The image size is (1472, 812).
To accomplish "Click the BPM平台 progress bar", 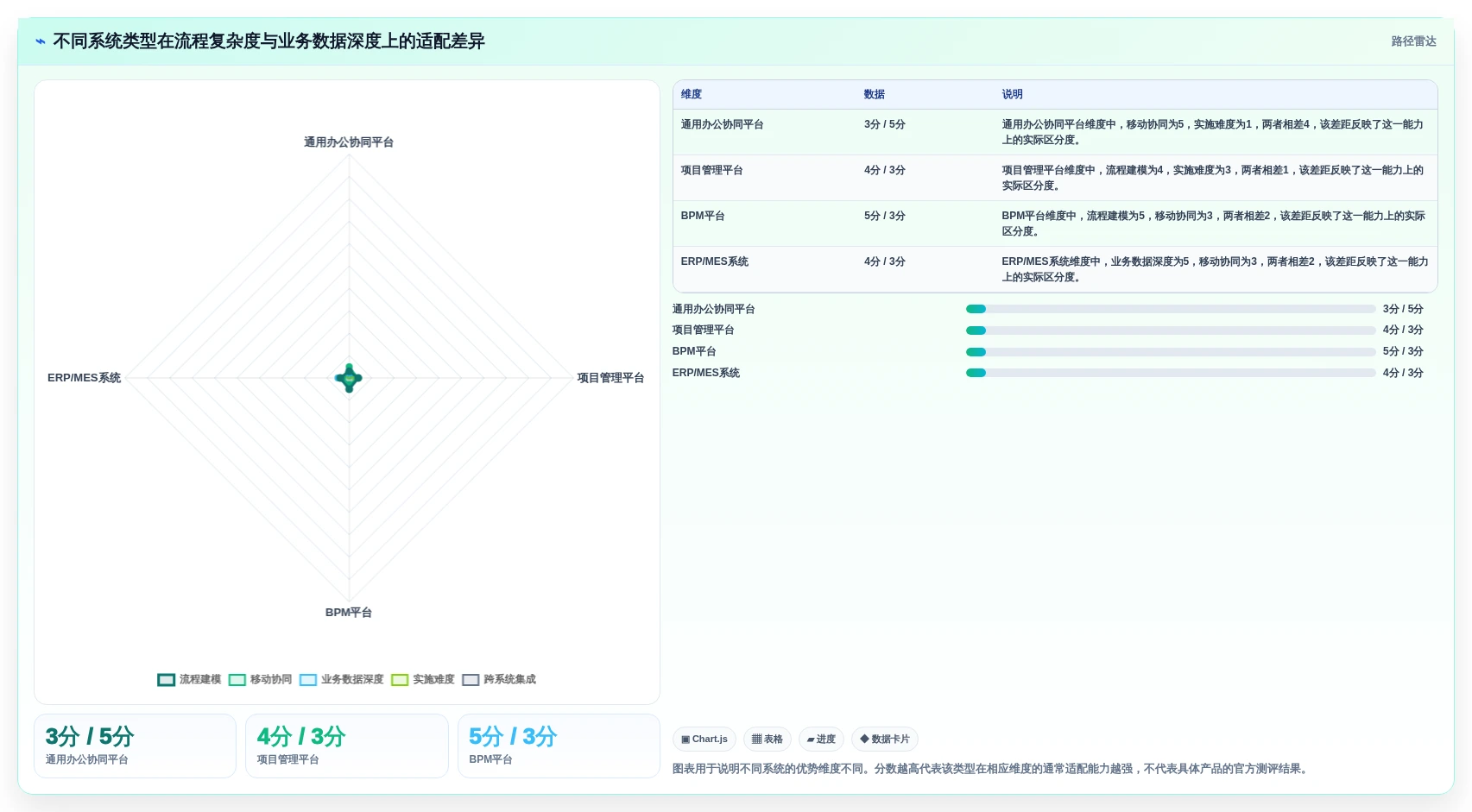I will (1171, 352).
